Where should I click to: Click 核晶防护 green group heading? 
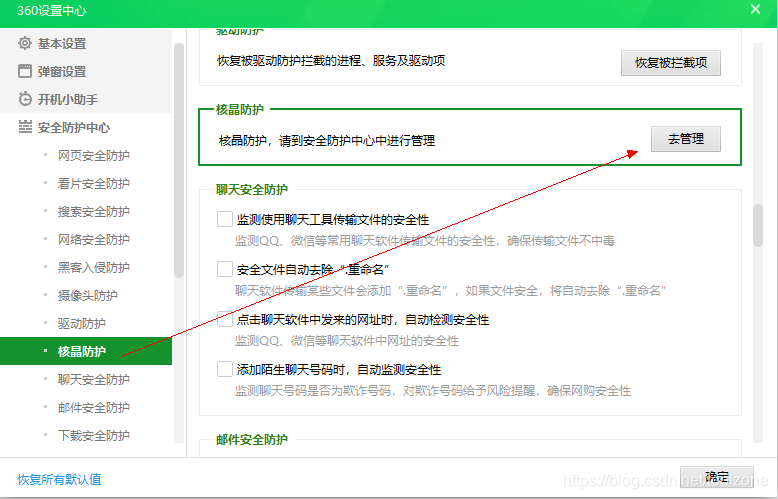coord(240,110)
